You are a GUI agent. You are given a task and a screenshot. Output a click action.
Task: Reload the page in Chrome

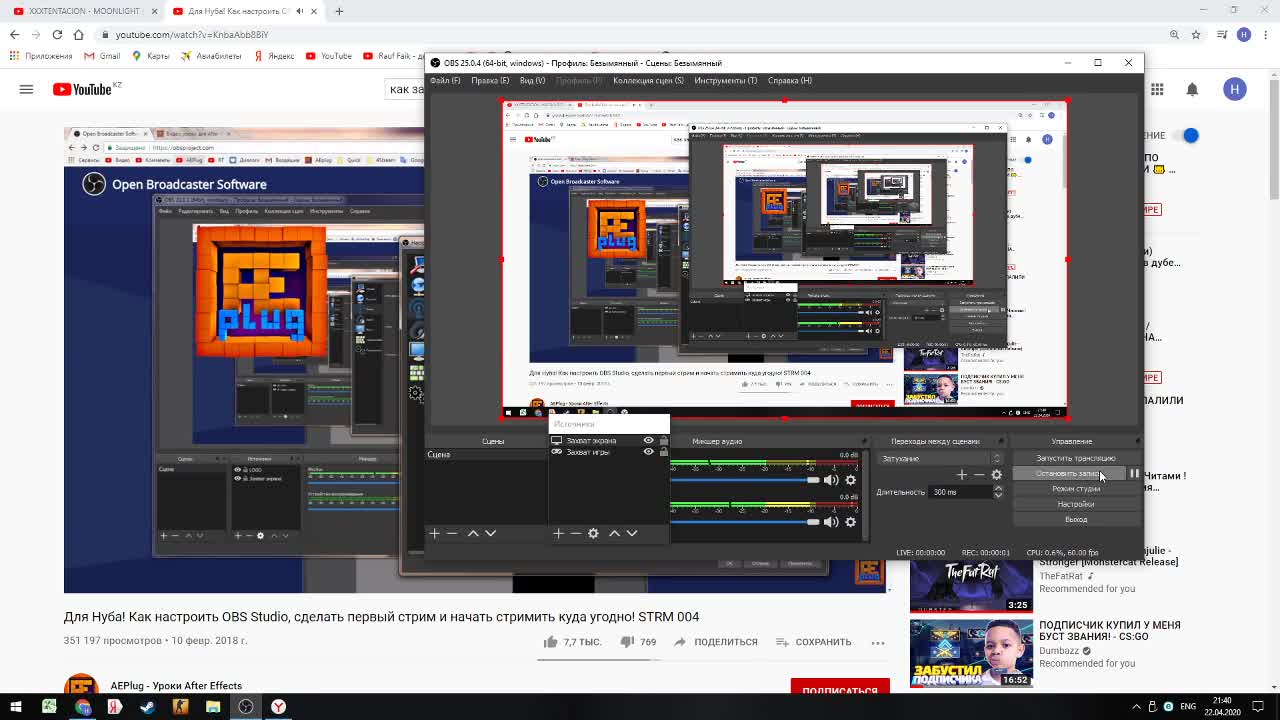coord(59,34)
